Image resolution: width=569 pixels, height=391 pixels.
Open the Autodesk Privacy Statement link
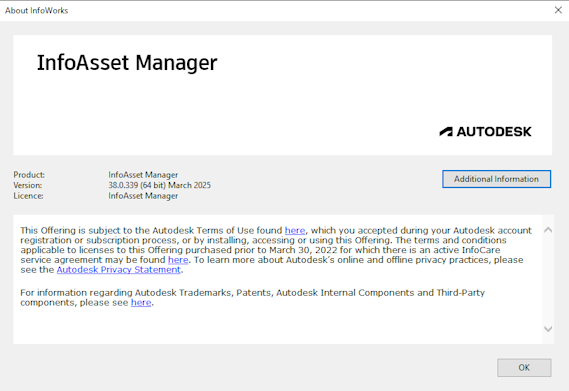(x=119, y=270)
